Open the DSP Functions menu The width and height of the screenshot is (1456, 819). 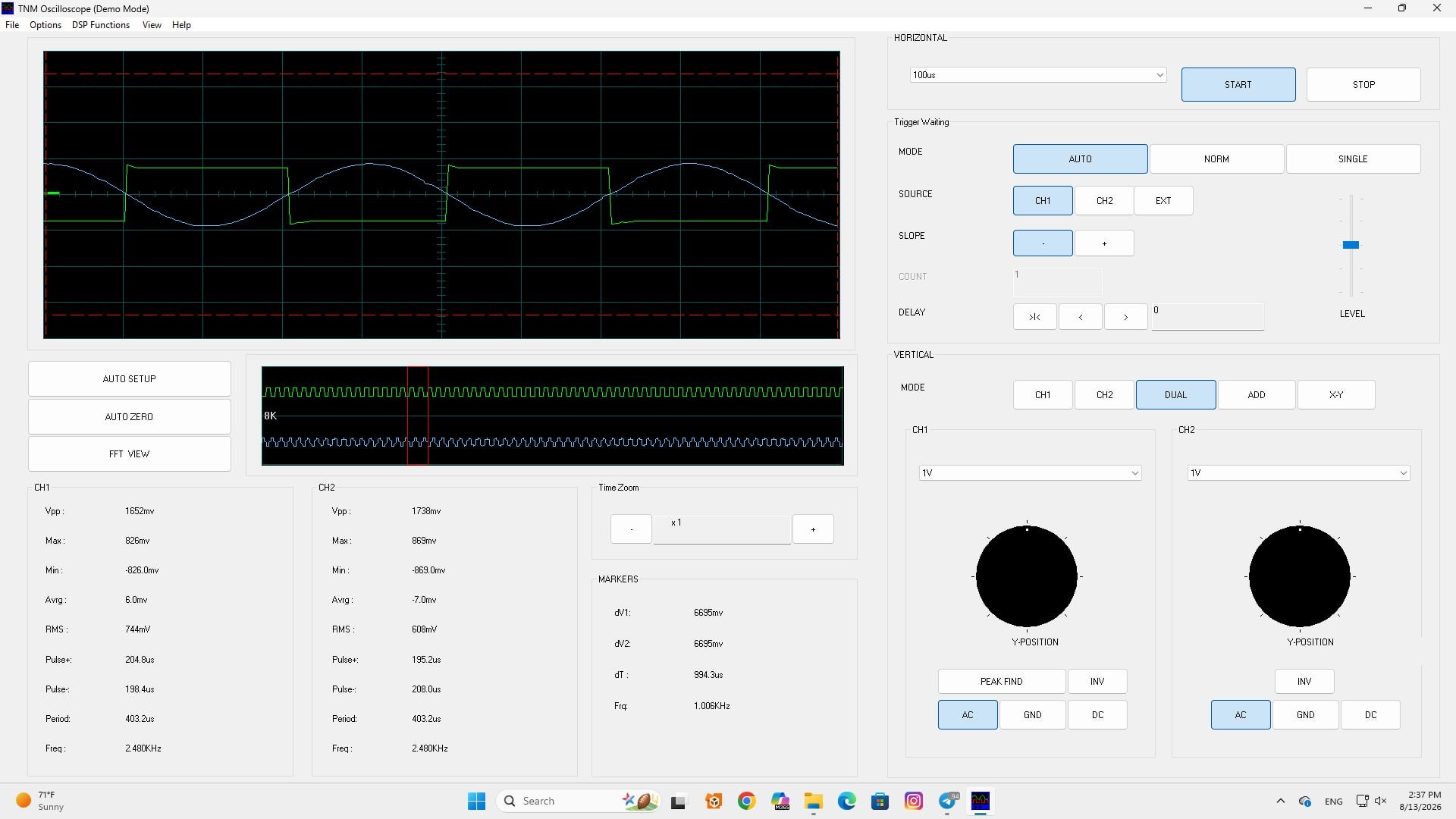click(101, 25)
